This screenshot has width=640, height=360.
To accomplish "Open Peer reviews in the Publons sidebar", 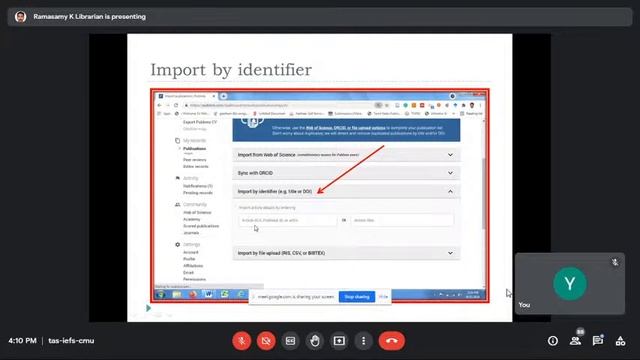I will pos(194,160).
